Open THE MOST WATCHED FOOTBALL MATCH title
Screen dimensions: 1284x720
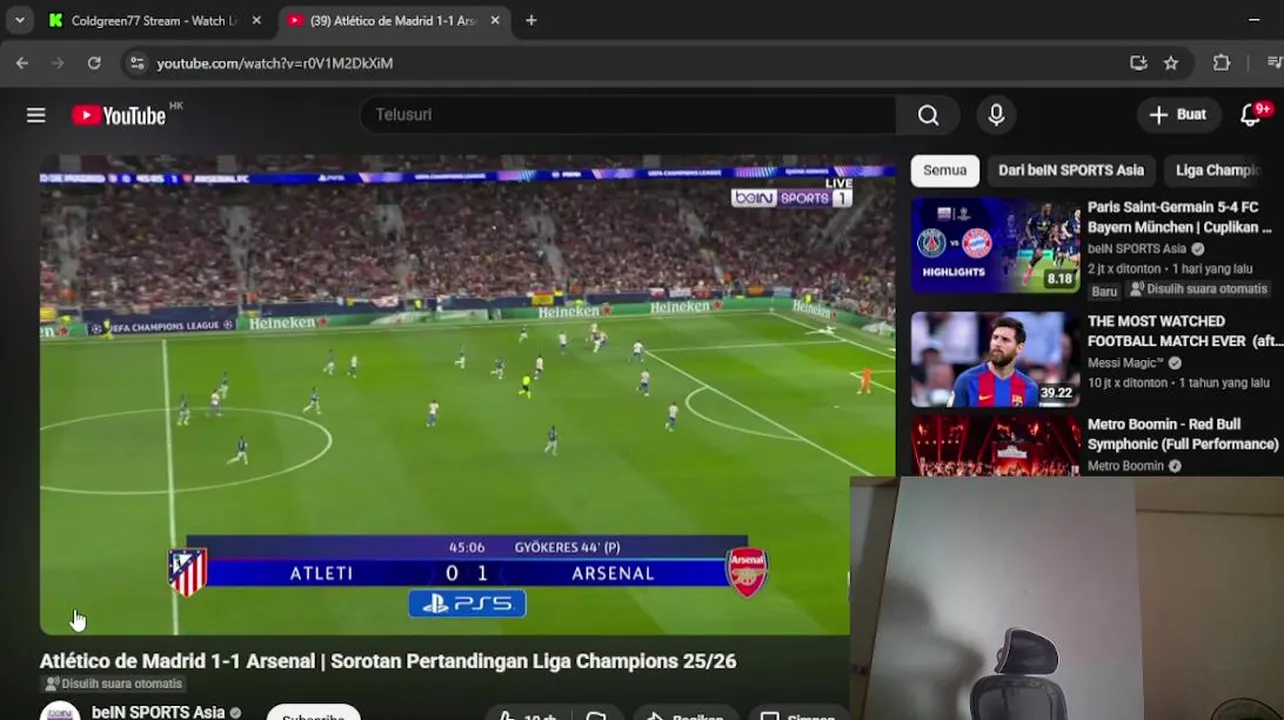(x=1184, y=331)
